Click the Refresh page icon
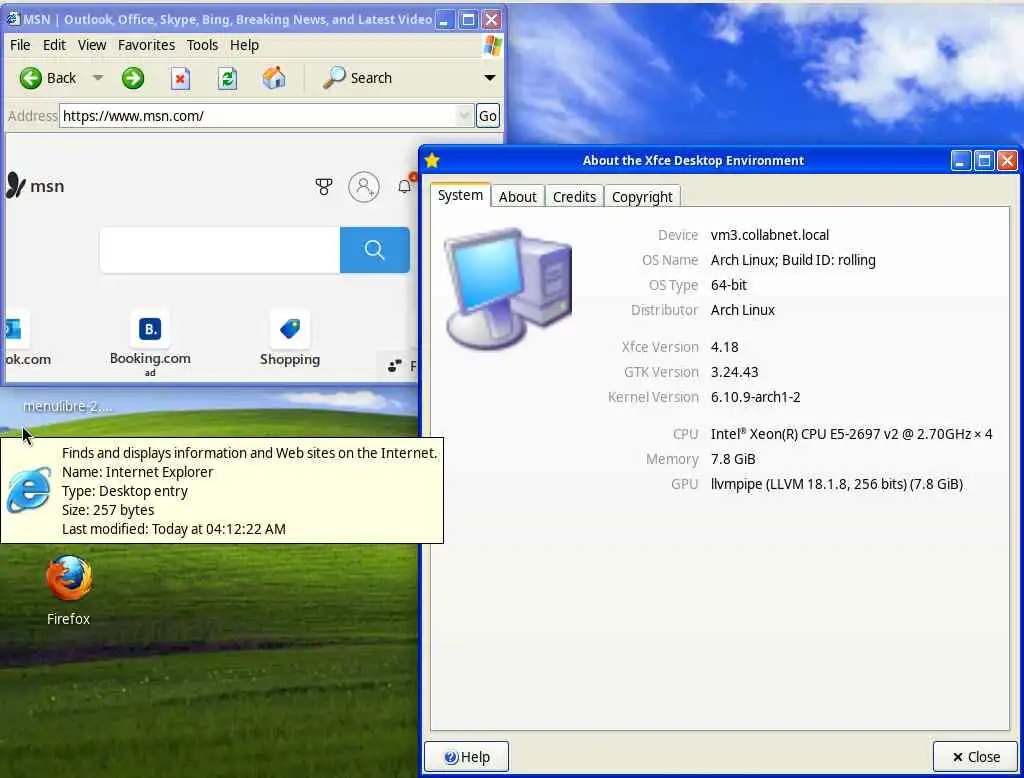 pyautogui.click(x=227, y=78)
